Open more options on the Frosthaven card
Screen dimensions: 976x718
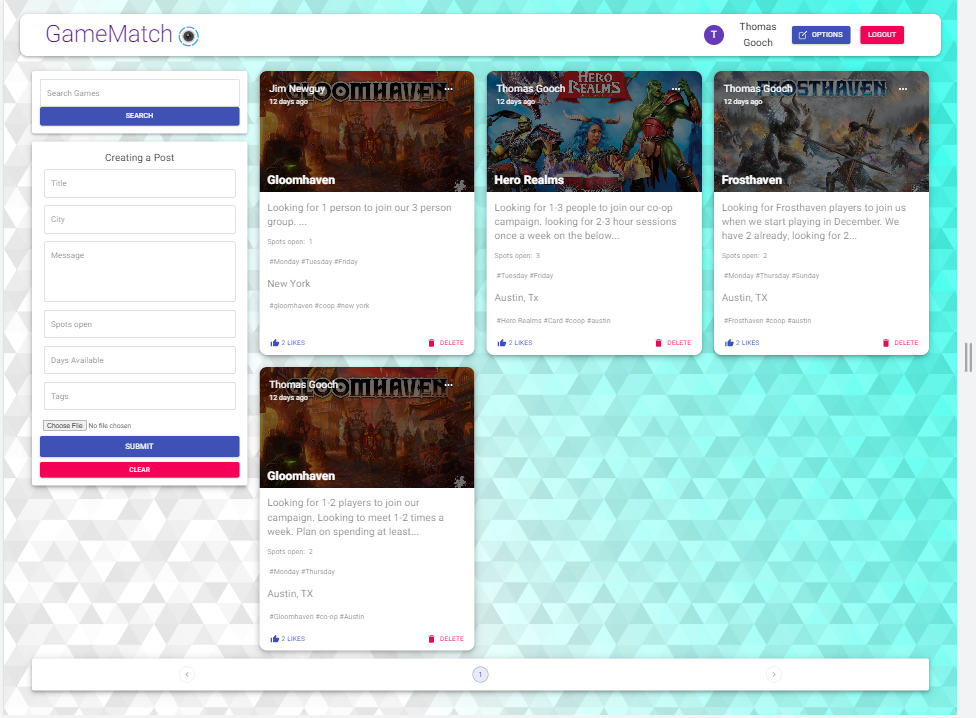point(903,89)
